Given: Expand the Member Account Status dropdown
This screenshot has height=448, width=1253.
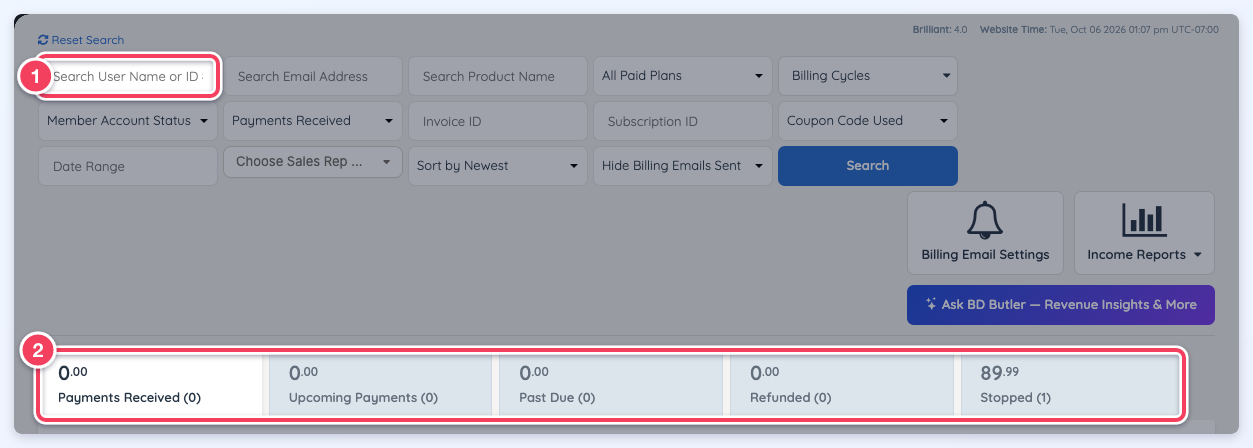Looking at the screenshot, I should pyautogui.click(x=128, y=121).
